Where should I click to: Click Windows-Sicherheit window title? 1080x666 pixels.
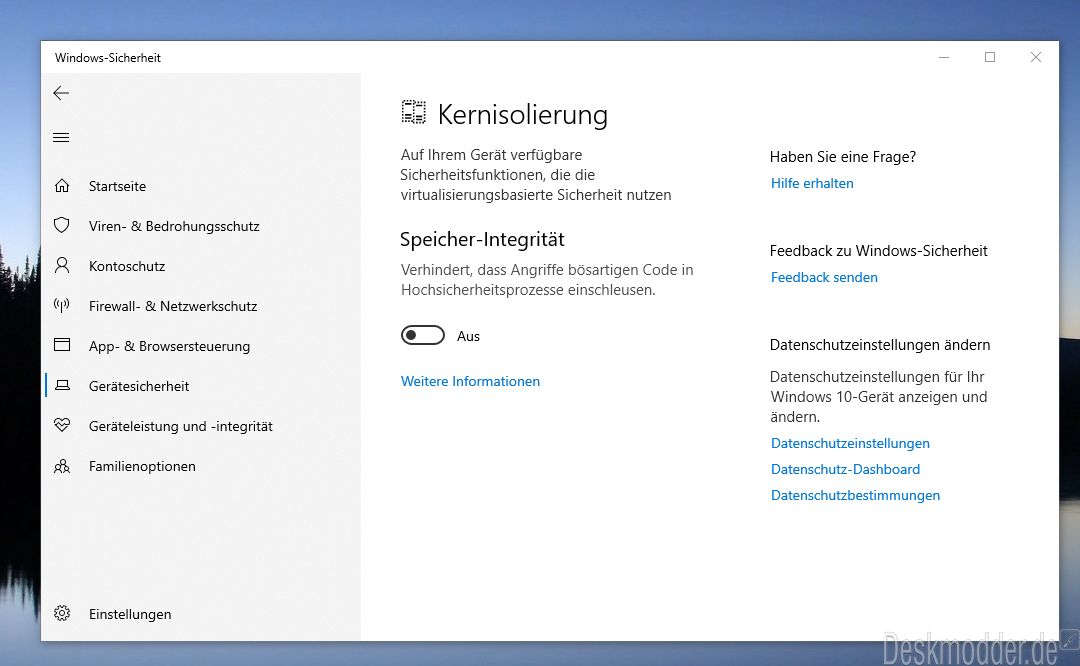pyautogui.click(x=108, y=58)
